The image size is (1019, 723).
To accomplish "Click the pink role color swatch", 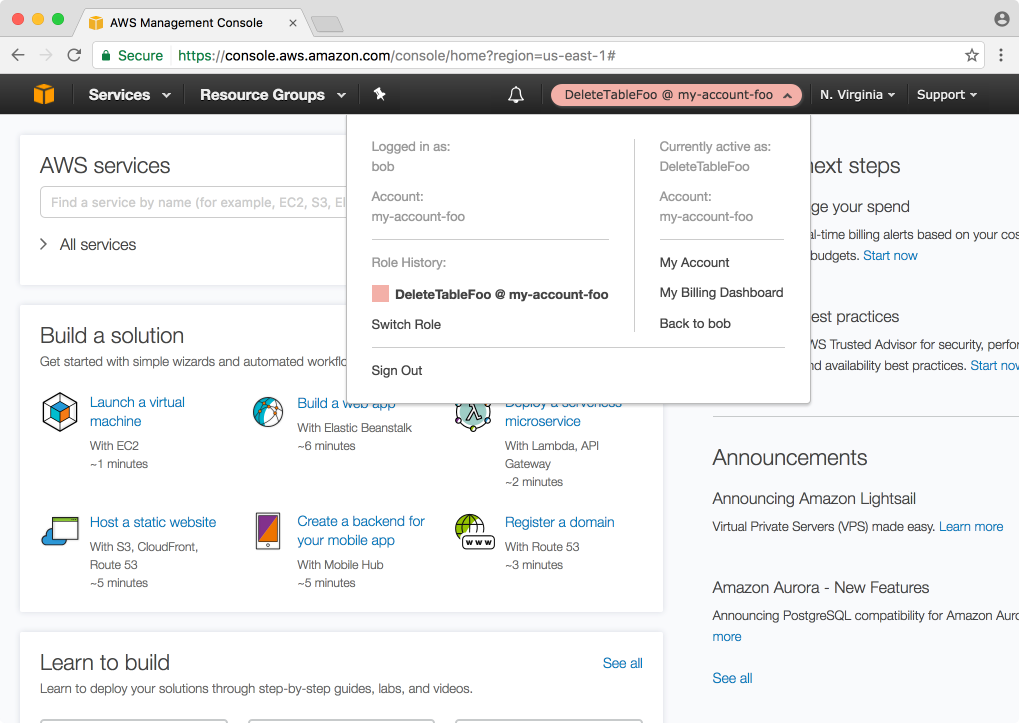I will point(380,294).
